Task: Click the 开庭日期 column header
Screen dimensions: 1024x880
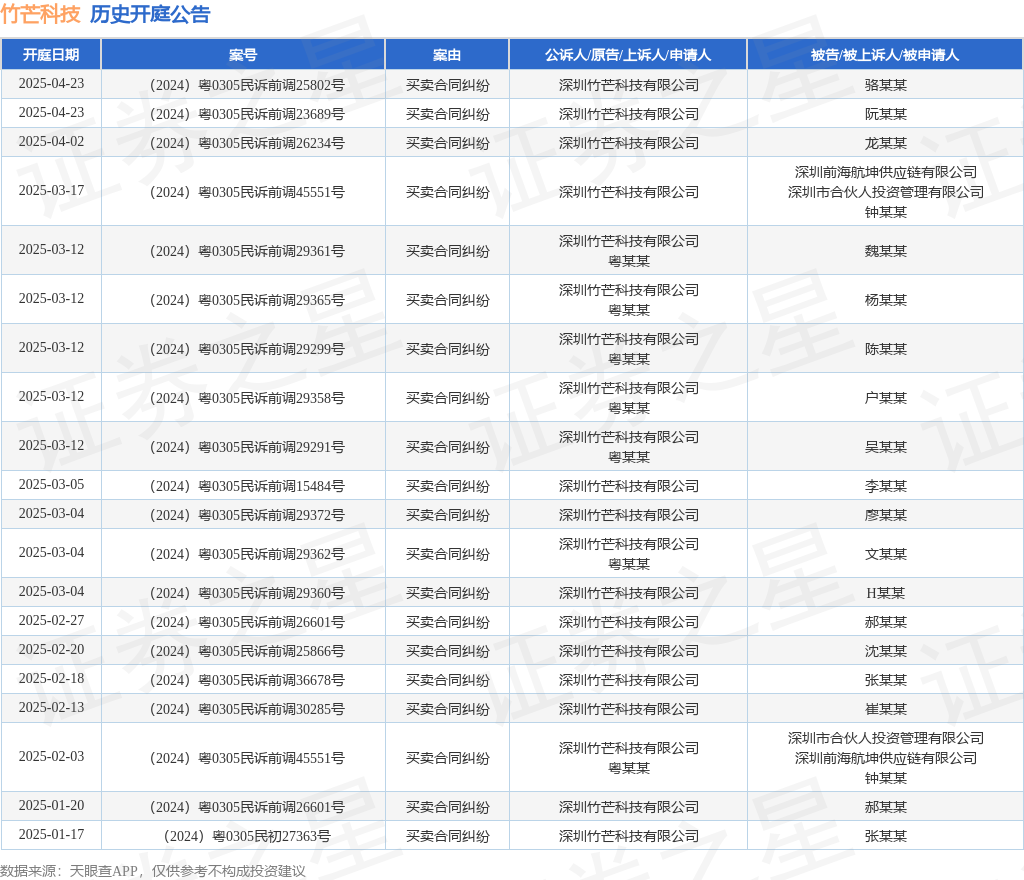Action: tap(51, 55)
